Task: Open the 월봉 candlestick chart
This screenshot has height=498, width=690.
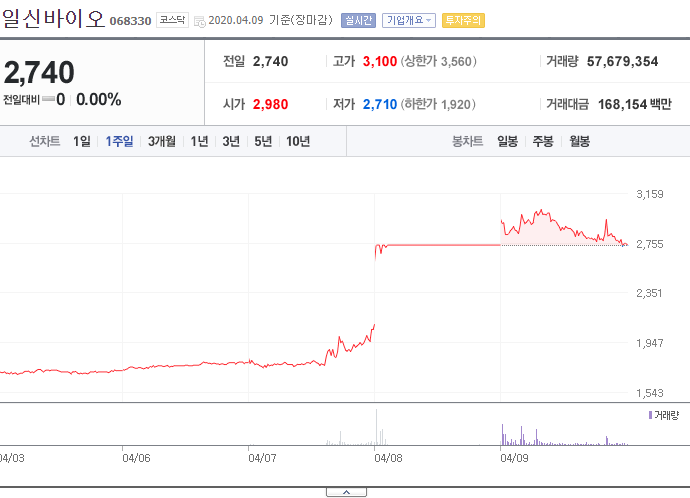Action: 579,141
